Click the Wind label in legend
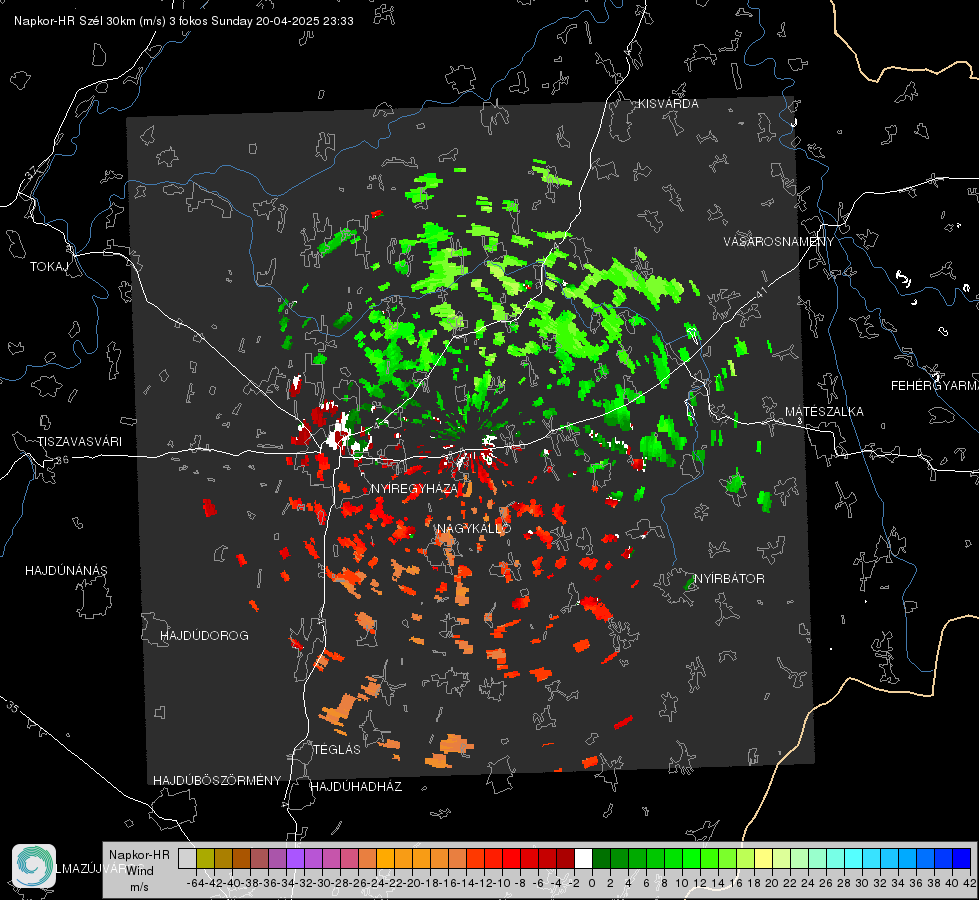 coord(140,870)
